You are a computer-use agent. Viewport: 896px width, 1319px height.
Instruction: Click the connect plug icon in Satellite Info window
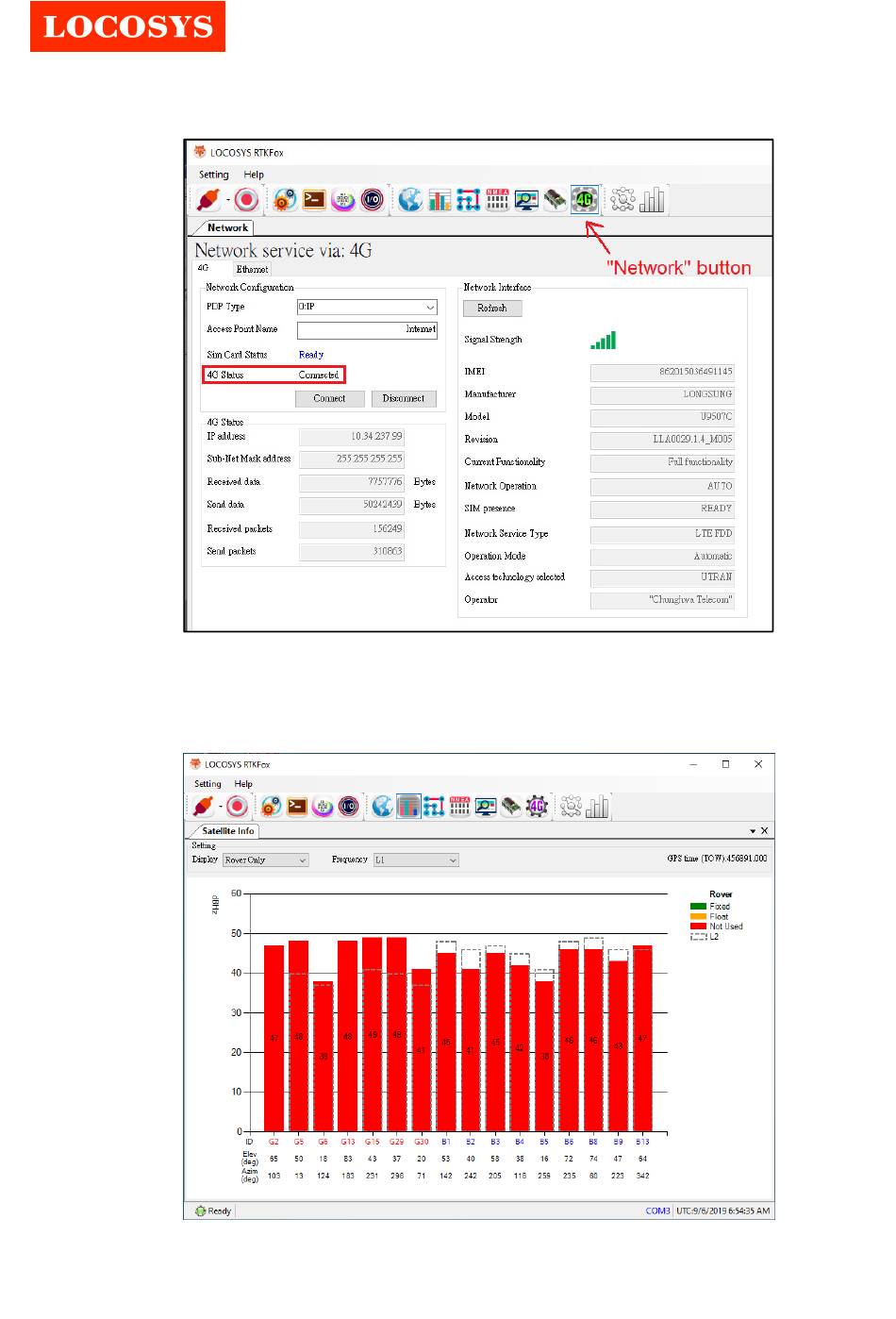click(x=203, y=806)
